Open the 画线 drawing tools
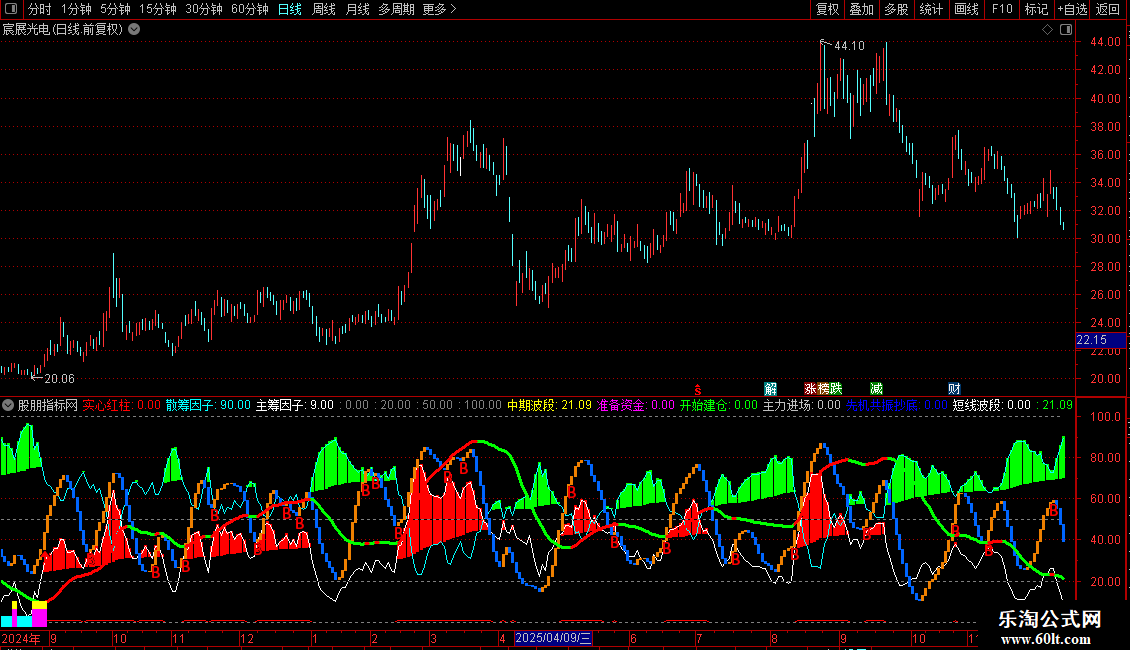This screenshot has width=1130, height=650. click(966, 9)
